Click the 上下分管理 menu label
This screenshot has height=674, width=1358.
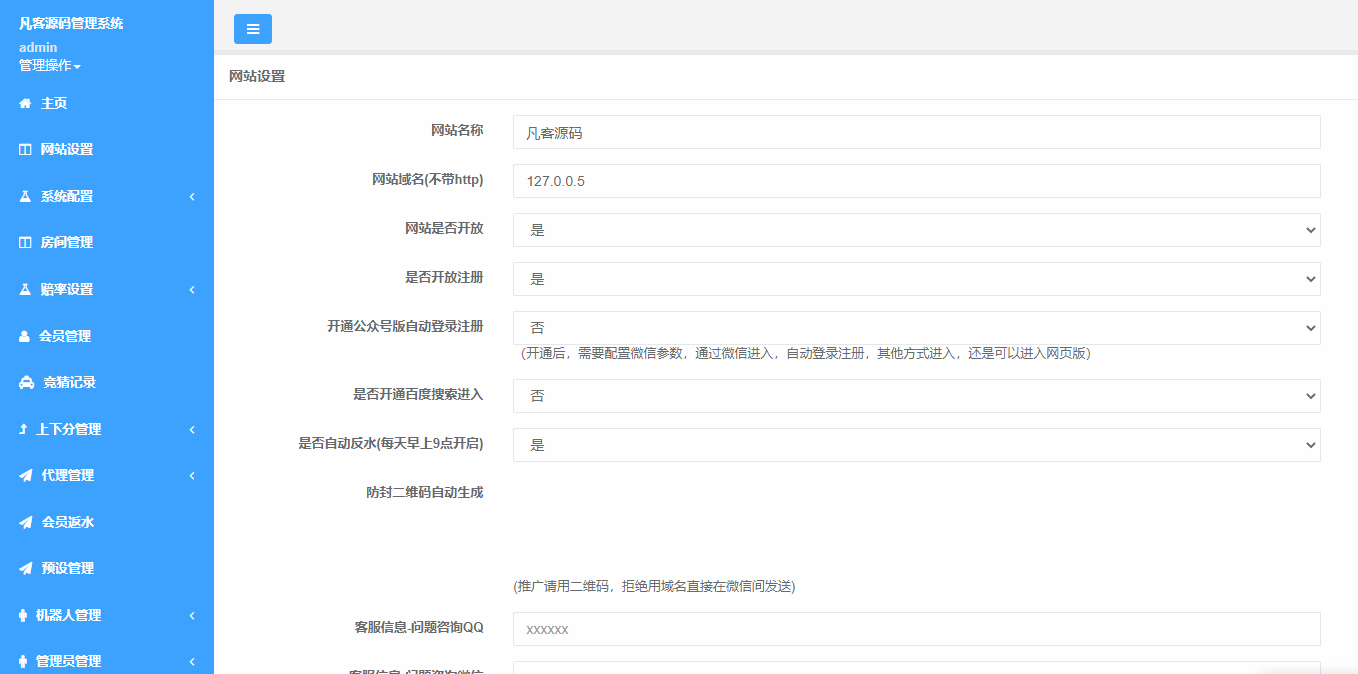click(69, 430)
